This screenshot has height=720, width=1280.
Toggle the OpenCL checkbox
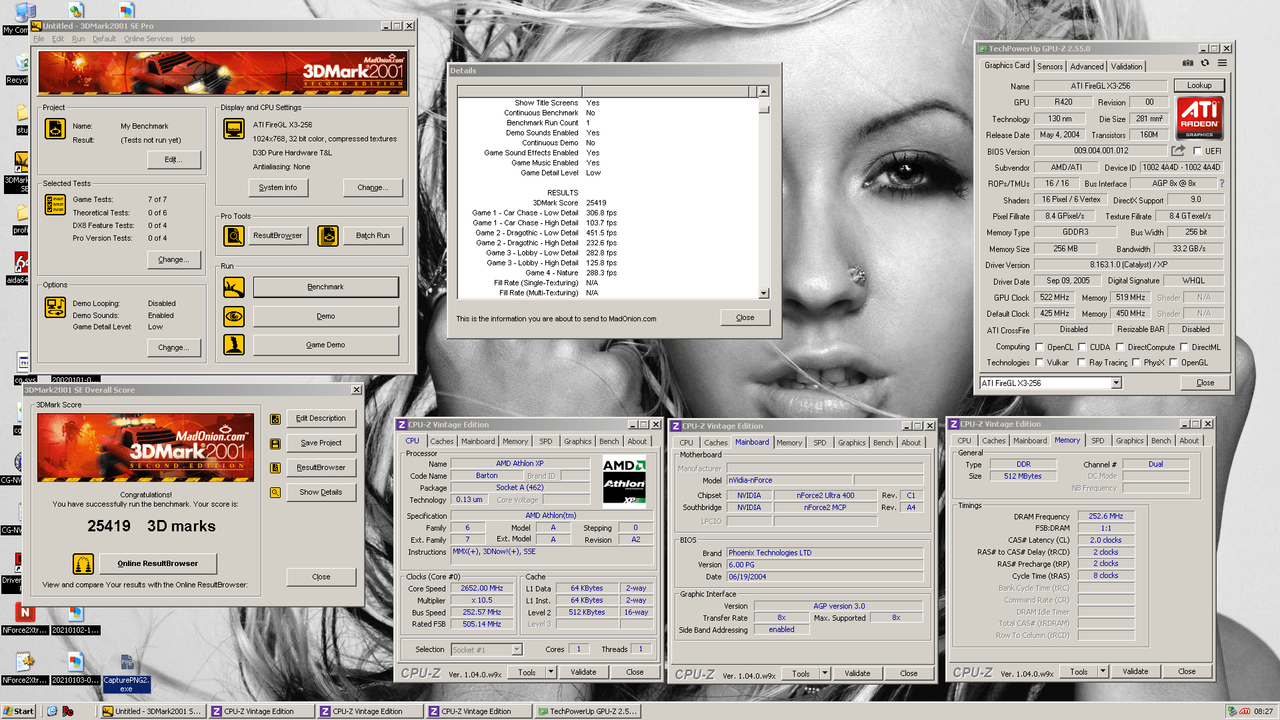click(x=1041, y=347)
